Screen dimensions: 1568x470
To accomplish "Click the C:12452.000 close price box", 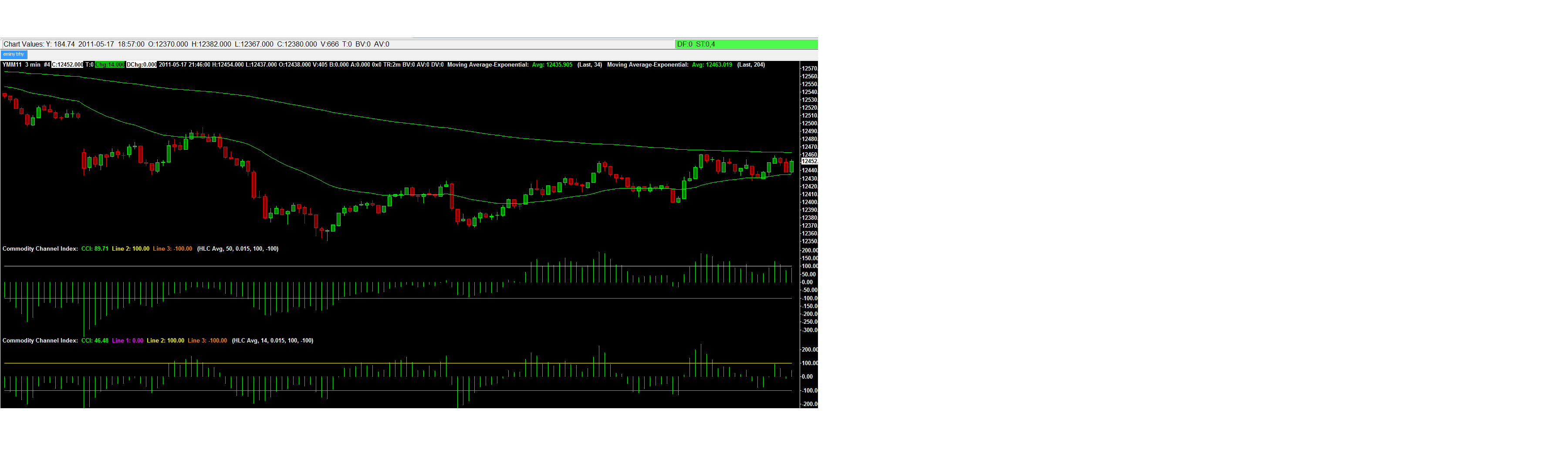I will click(x=67, y=64).
